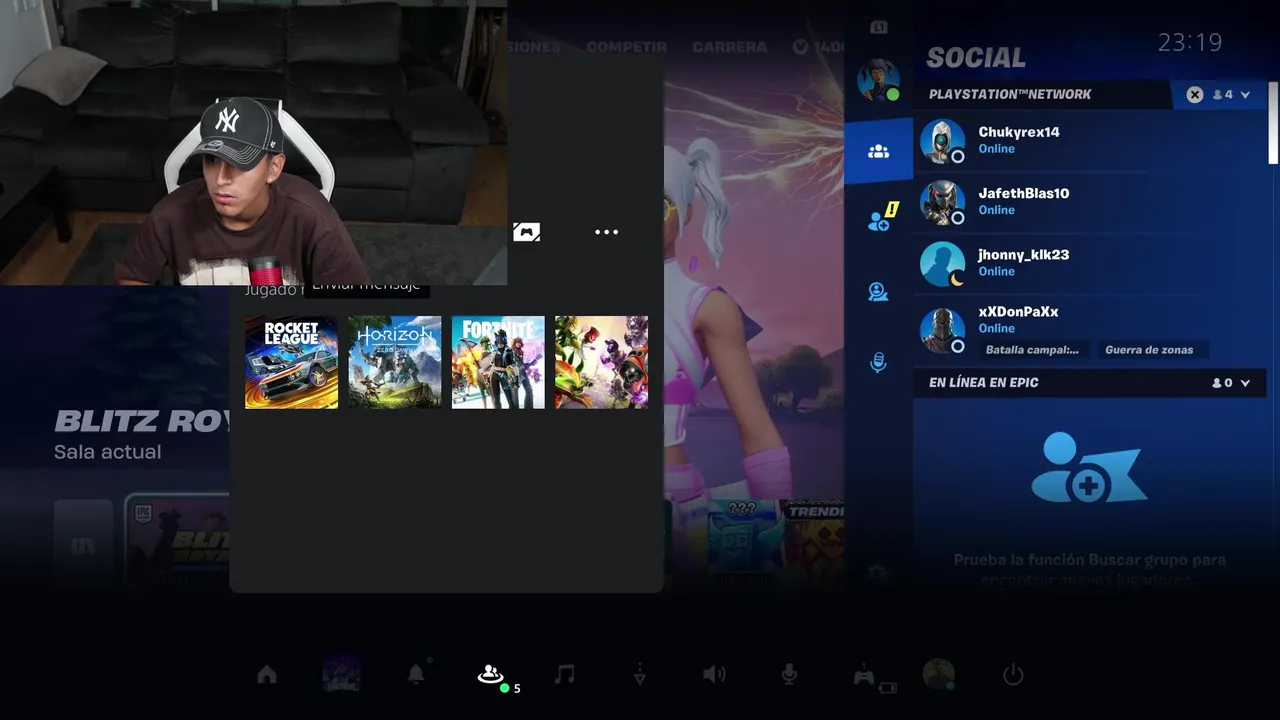Select the Rocket League game thumbnail
1280x720 pixels.
(291, 362)
